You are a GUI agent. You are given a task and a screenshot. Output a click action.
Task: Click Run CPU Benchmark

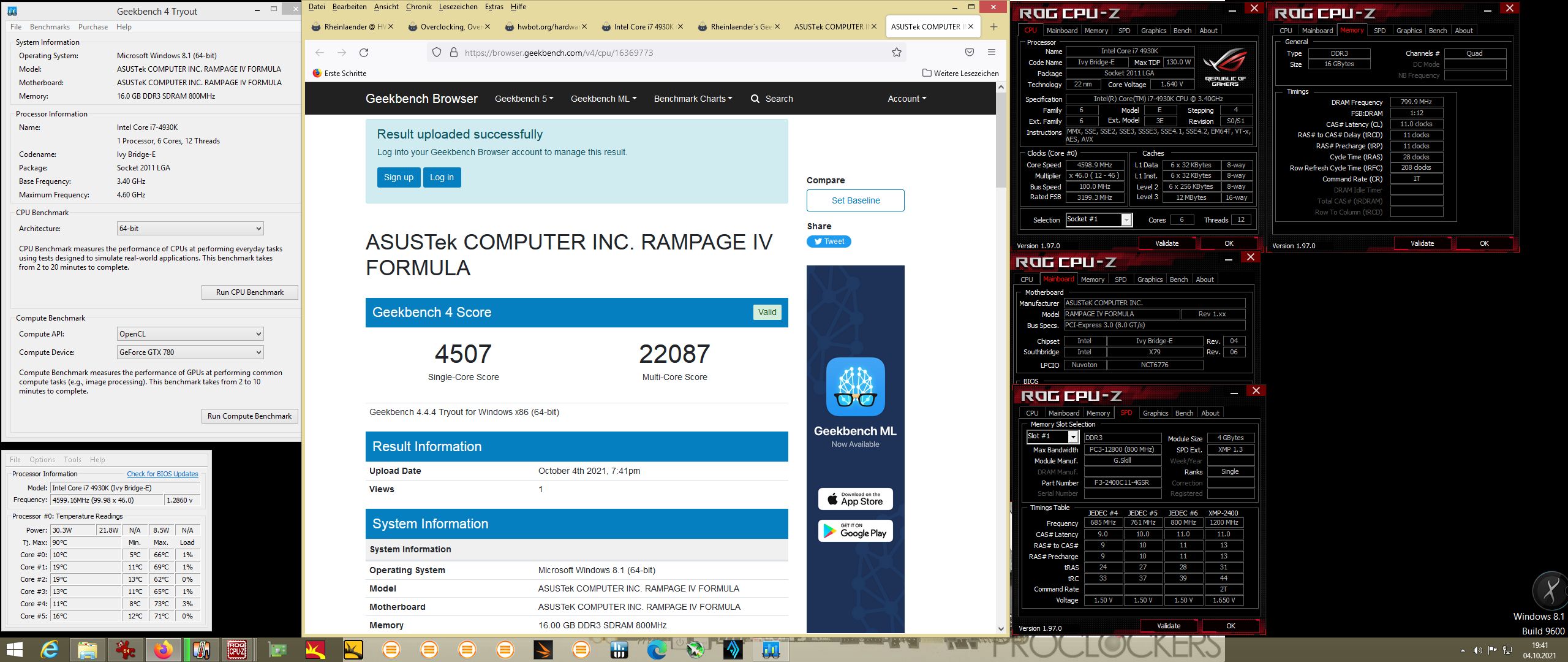coord(250,292)
